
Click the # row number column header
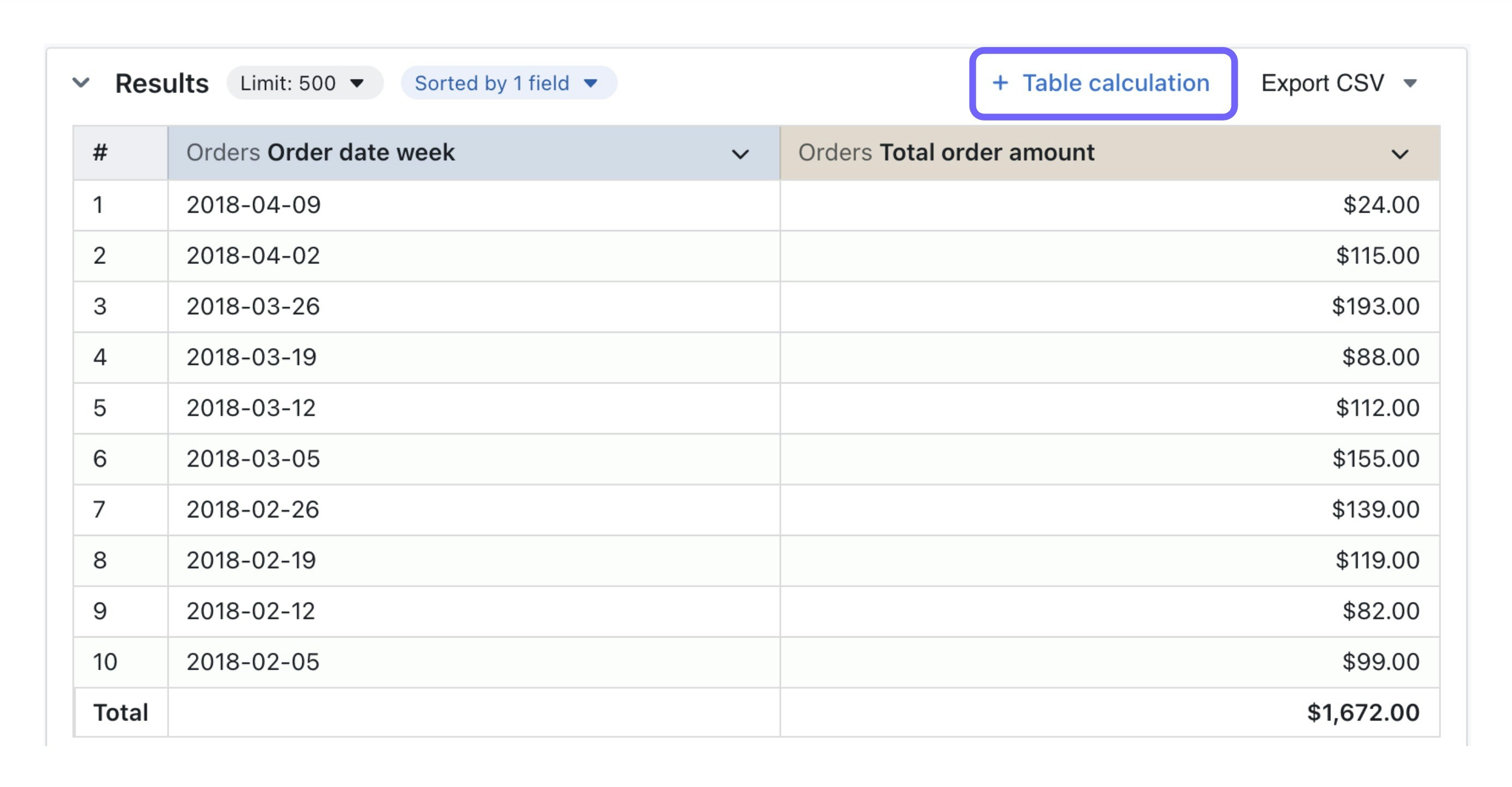pyautogui.click(x=100, y=153)
